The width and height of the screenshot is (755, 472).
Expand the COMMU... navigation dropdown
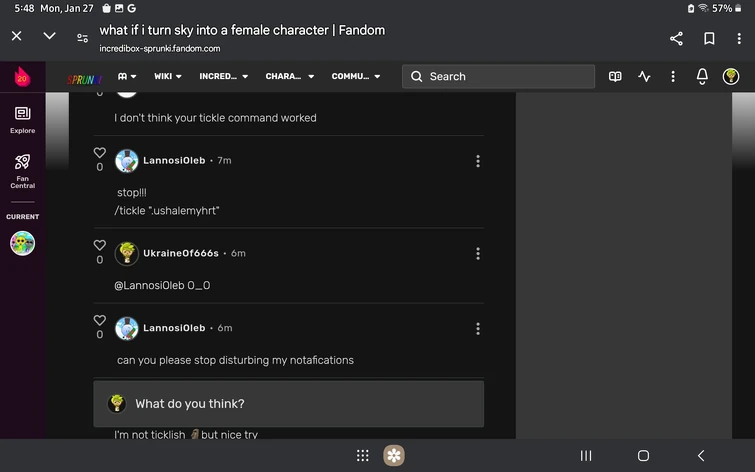356,77
